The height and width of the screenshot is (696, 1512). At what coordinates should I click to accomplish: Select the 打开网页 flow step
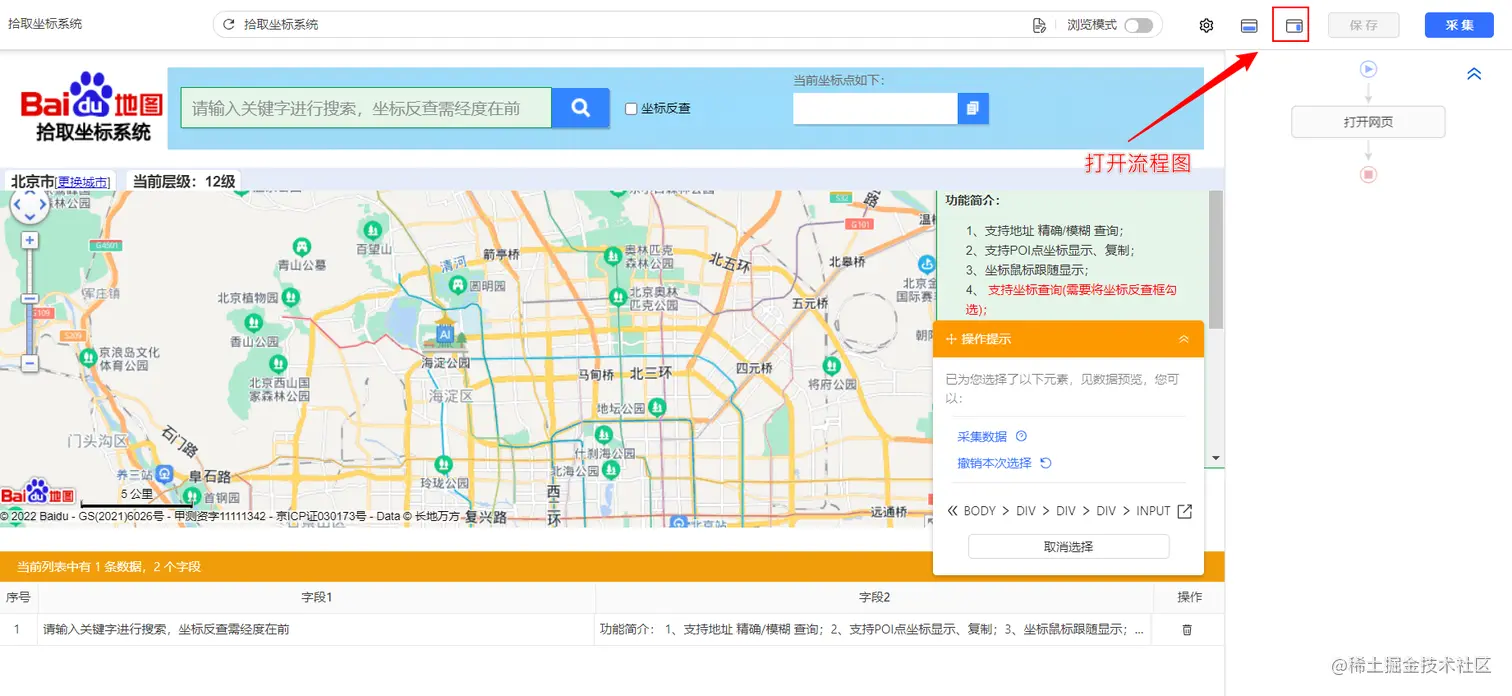click(x=1368, y=122)
